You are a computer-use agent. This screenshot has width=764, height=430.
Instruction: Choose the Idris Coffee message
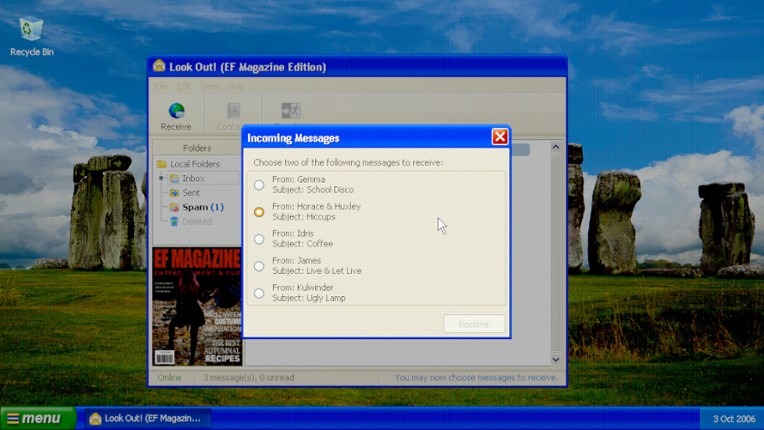tap(259, 239)
